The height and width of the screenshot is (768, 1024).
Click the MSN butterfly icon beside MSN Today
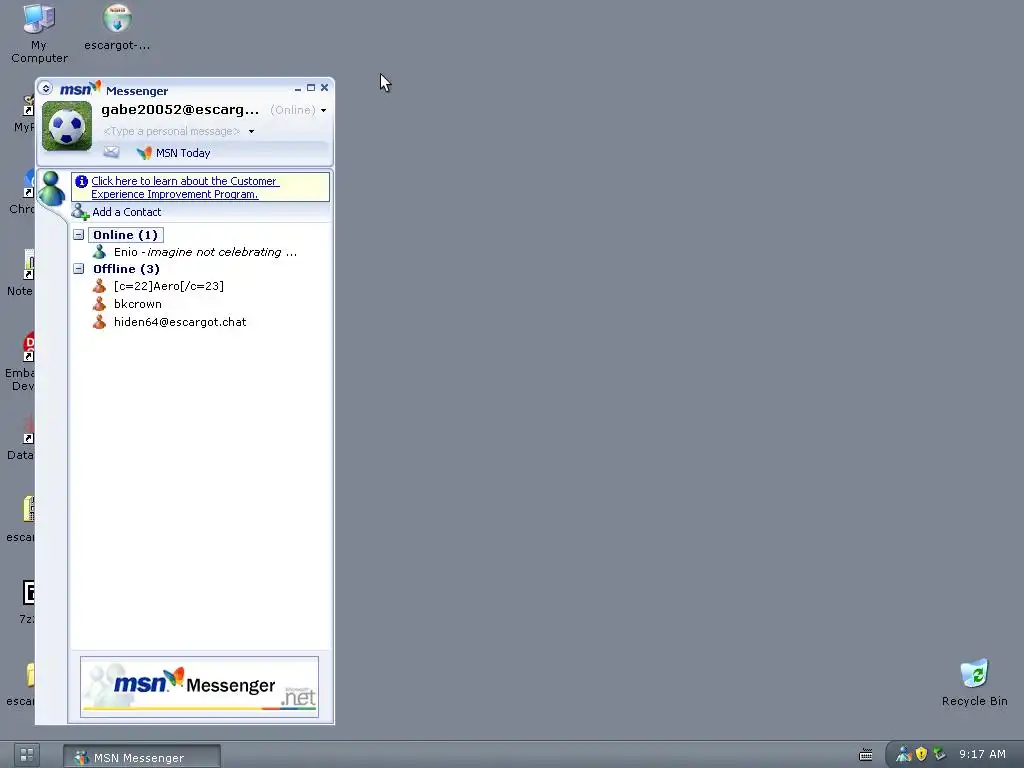click(144, 153)
